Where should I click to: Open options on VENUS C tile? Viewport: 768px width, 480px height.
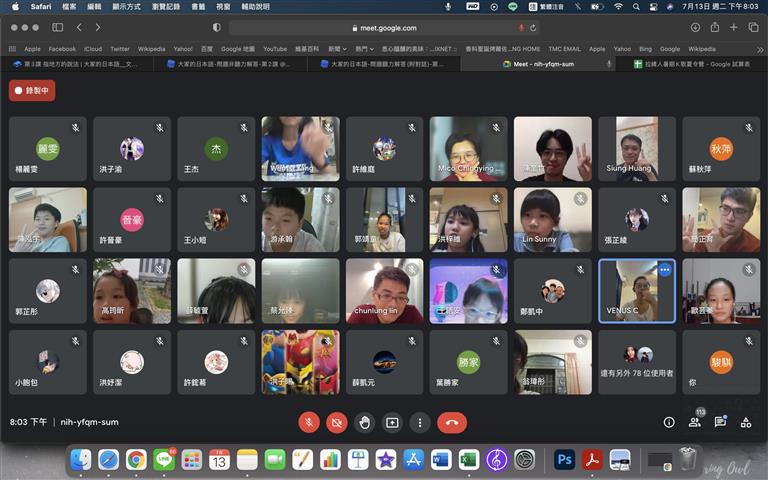[x=665, y=269]
